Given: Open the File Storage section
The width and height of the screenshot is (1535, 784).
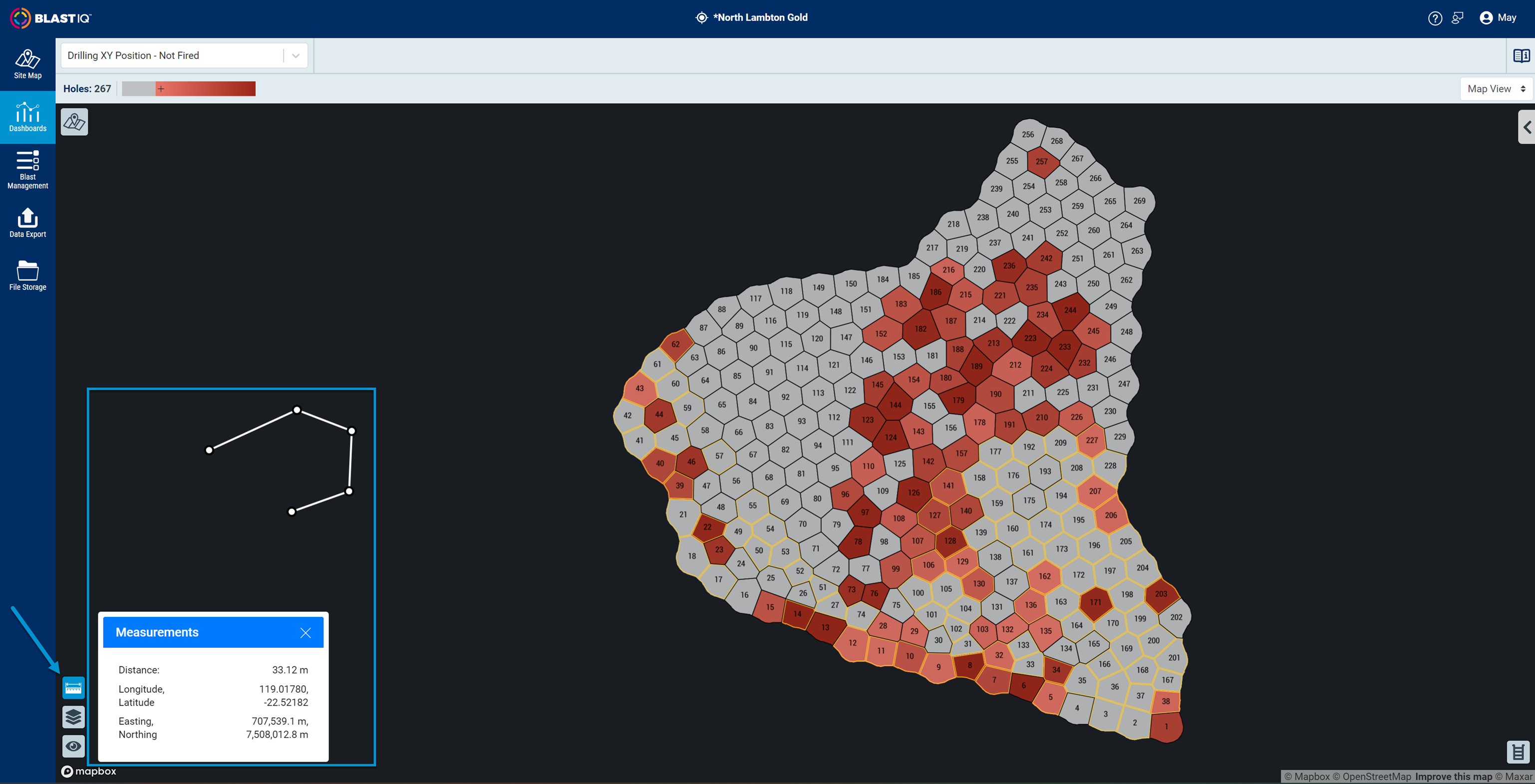Looking at the screenshot, I should pos(27,275).
